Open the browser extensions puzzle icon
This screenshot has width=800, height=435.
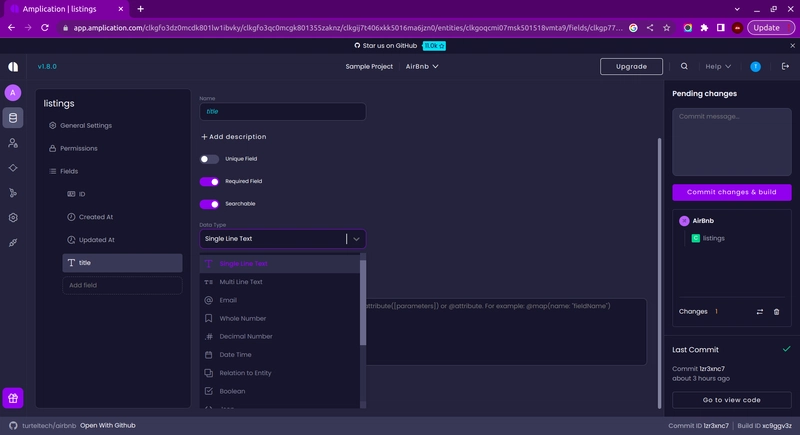coord(704,28)
